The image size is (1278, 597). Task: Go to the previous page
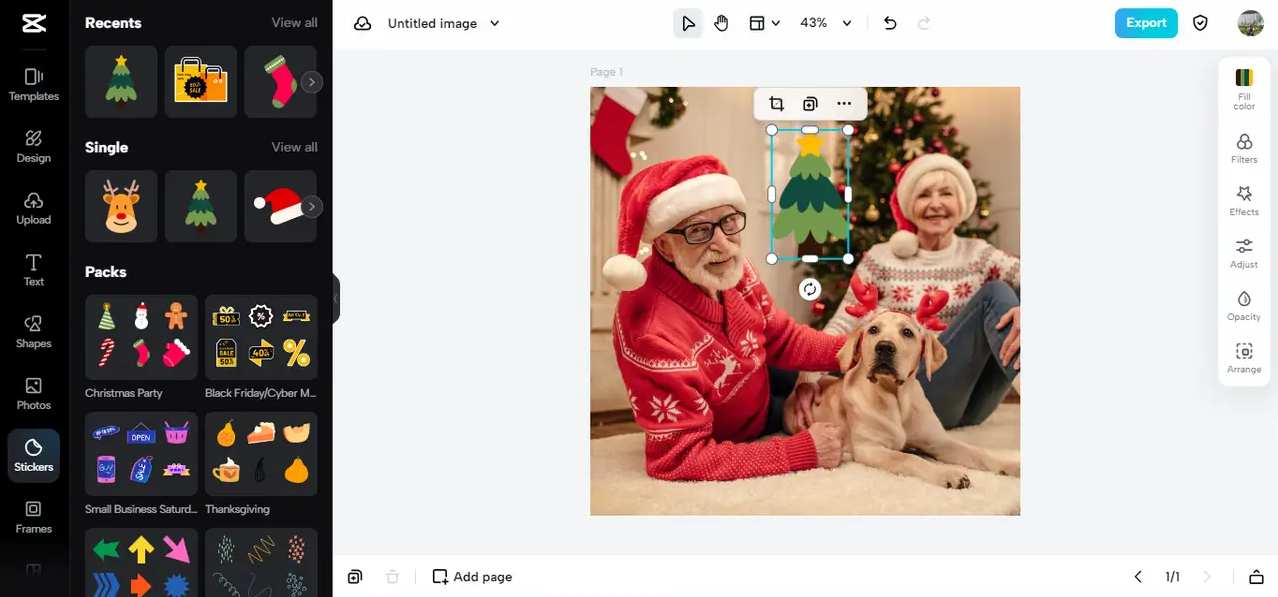click(1138, 577)
